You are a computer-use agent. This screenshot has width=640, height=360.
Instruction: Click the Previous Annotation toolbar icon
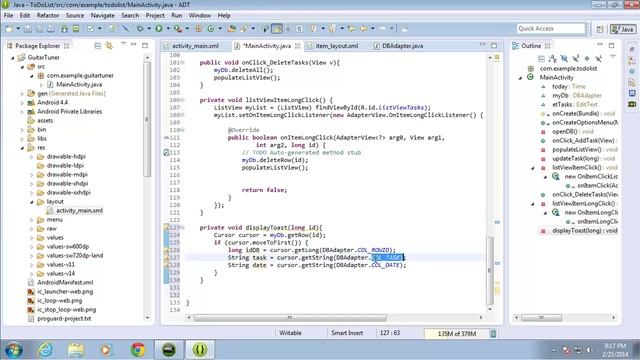coord(332,29)
